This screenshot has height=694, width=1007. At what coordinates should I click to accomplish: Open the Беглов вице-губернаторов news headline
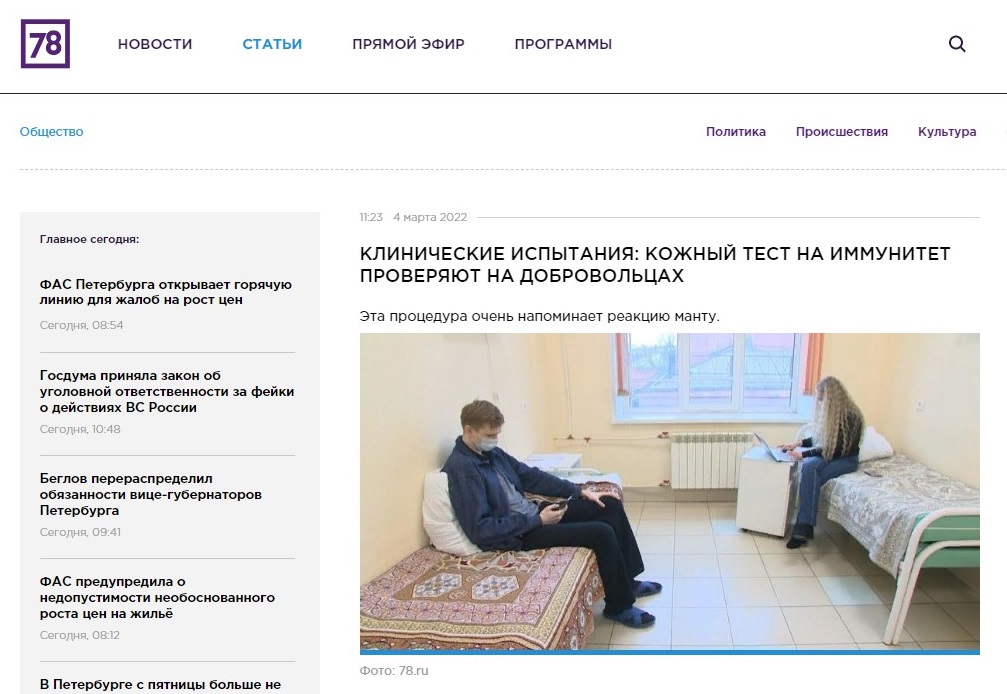click(151, 494)
